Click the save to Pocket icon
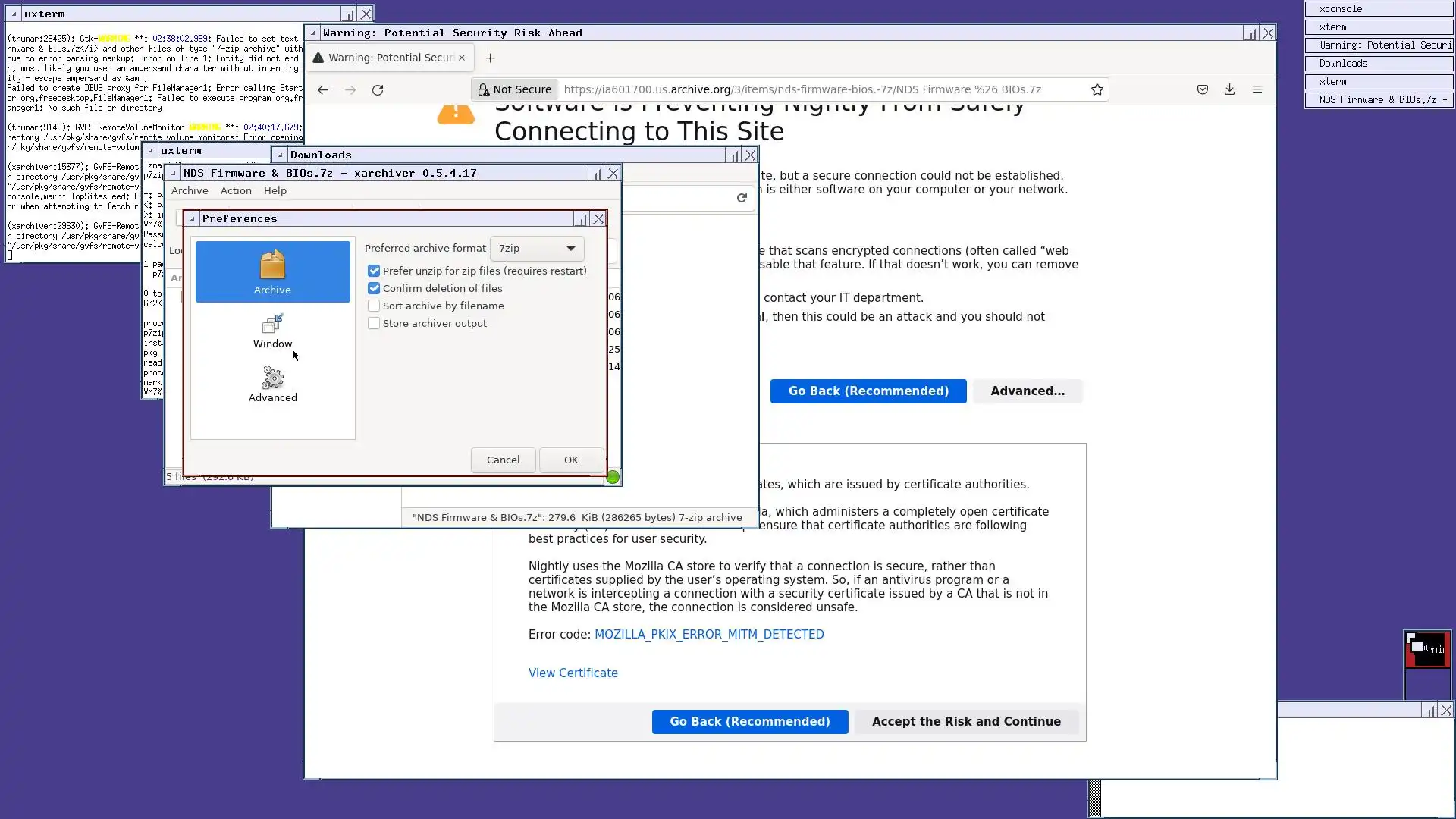This screenshot has height=819, width=1456. 1202,89
